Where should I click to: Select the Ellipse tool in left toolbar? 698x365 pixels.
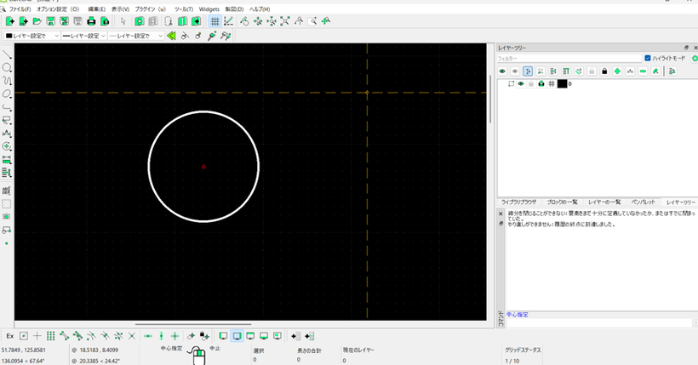point(7,94)
